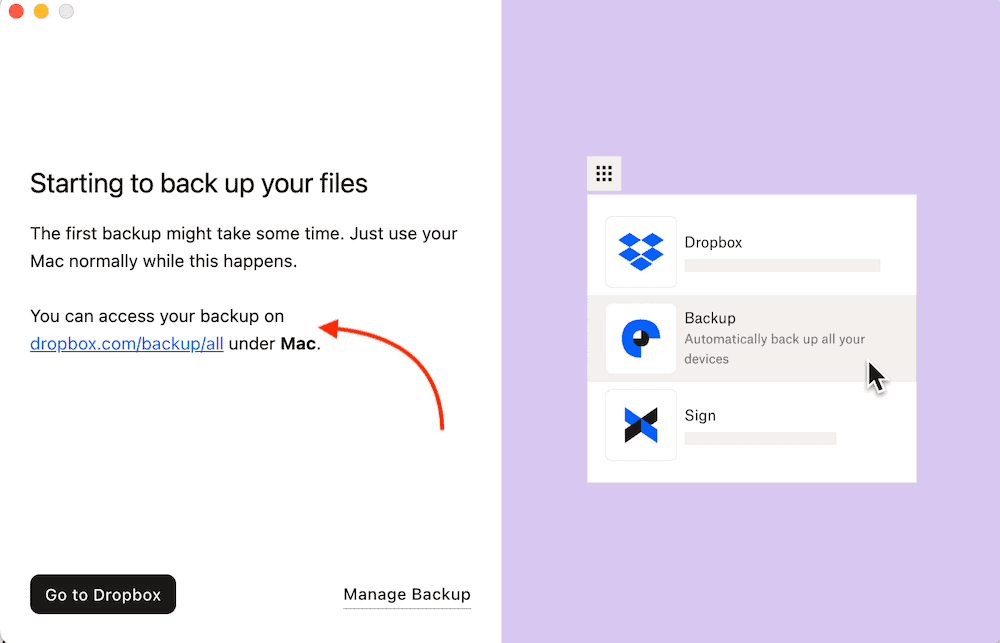The height and width of the screenshot is (643, 1000).
Task: Click the bold word Mac after the link
Action: click(298, 343)
